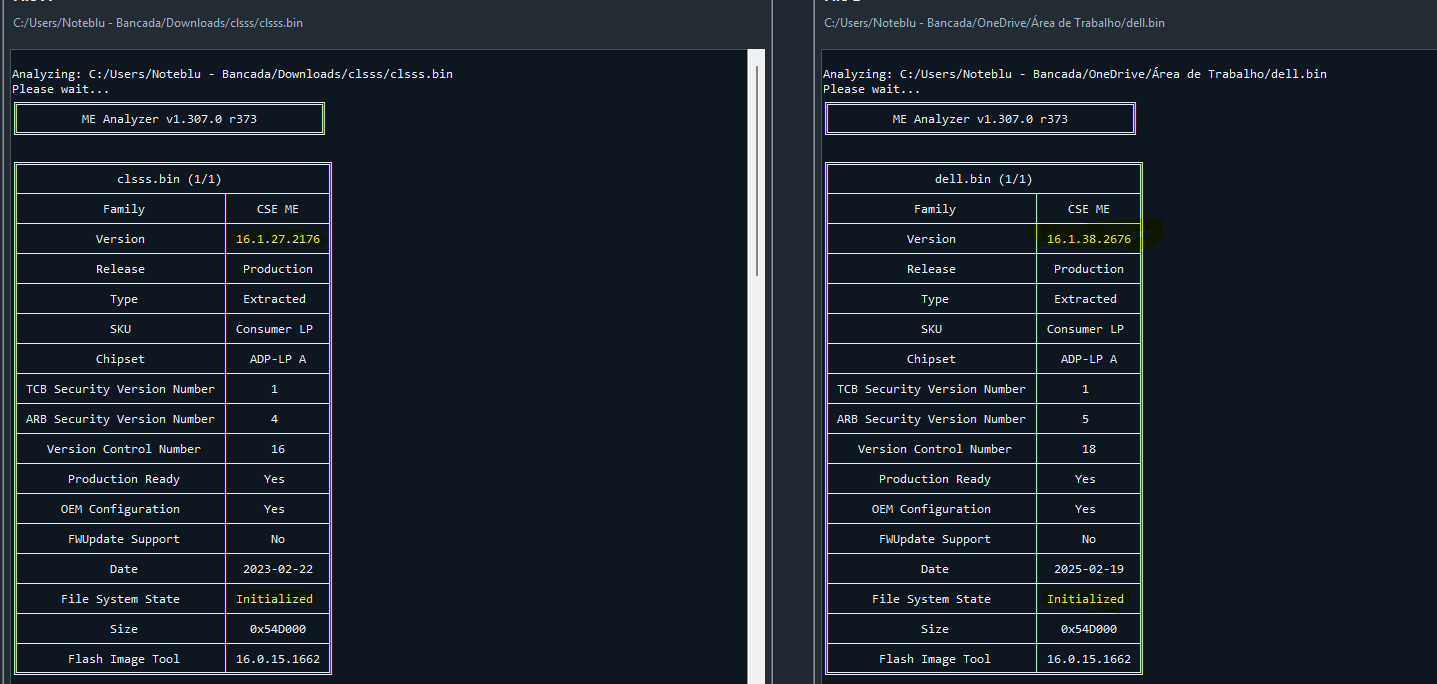This screenshot has height=684, width=1437.
Task: Select the dell.bin (1/1) table header
Action: [982, 179]
